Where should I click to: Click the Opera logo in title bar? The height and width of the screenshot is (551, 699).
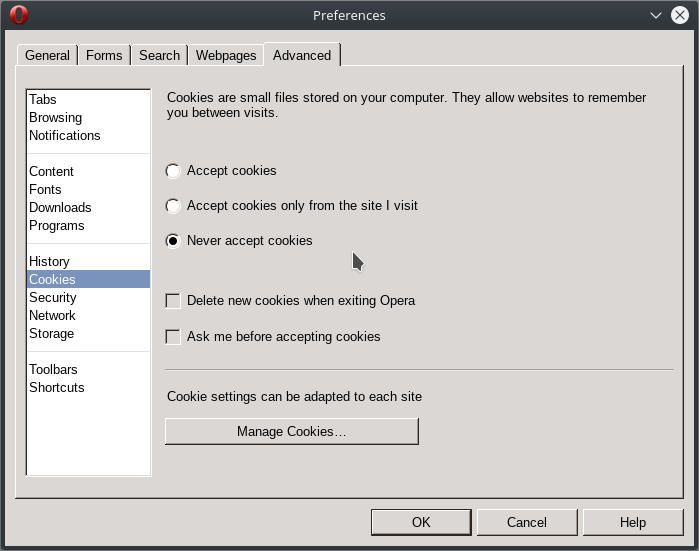(19, 15)
